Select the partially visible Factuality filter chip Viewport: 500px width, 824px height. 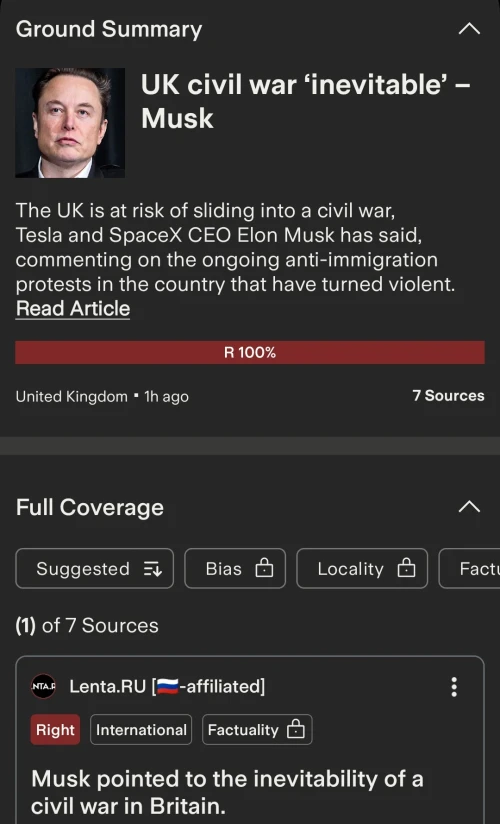(470, 569)
